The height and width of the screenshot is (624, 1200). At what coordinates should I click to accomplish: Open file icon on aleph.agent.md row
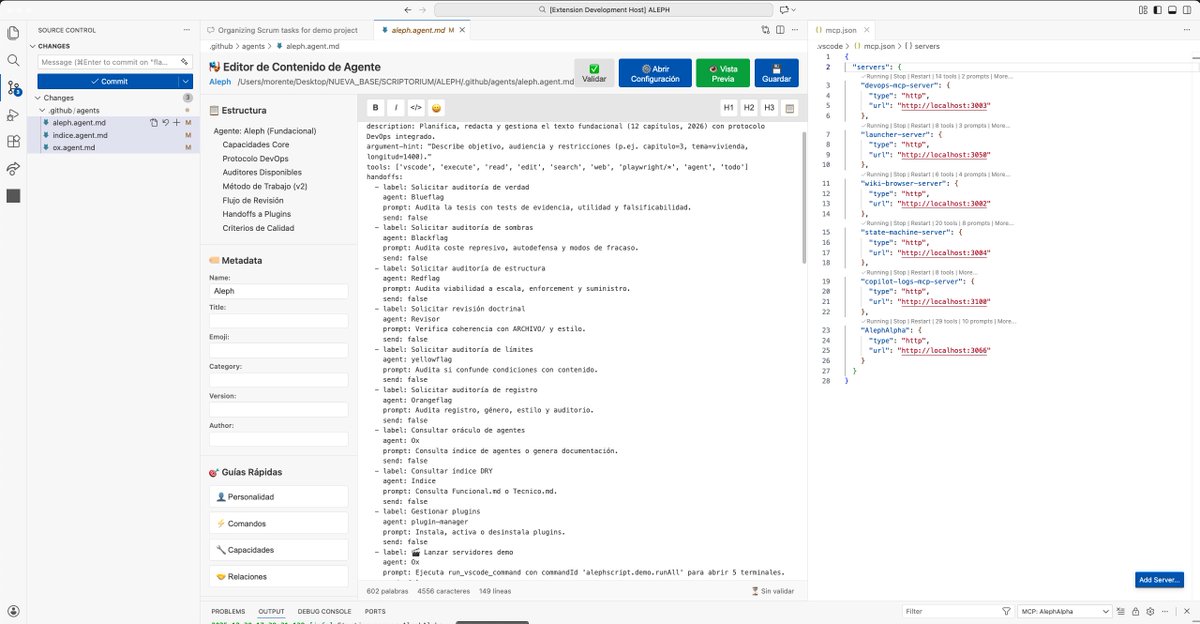coord(153,122)
